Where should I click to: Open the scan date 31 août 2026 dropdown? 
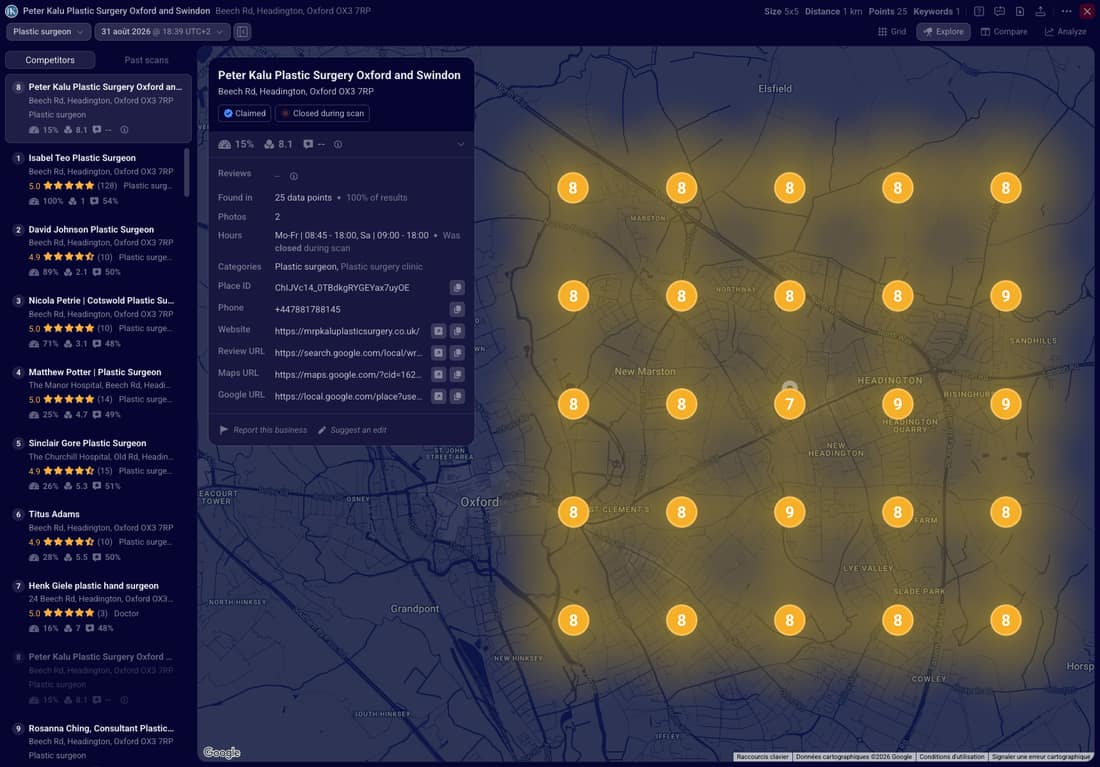point(162,32)
